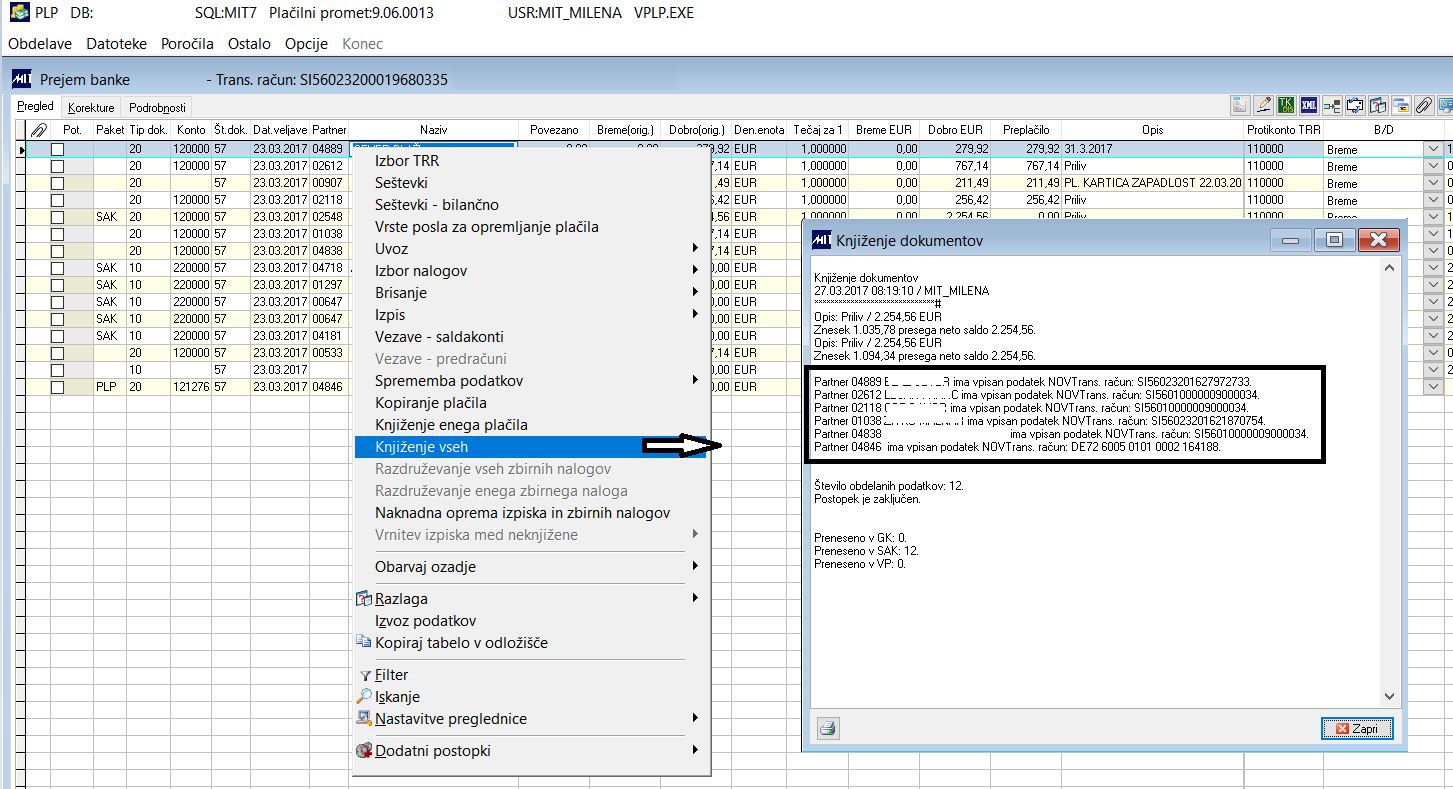This screenshot has width=1453, height=789.
Task: Open B/D dropdown in the 767,14 Priliv row
Action: click(1433, 166)
